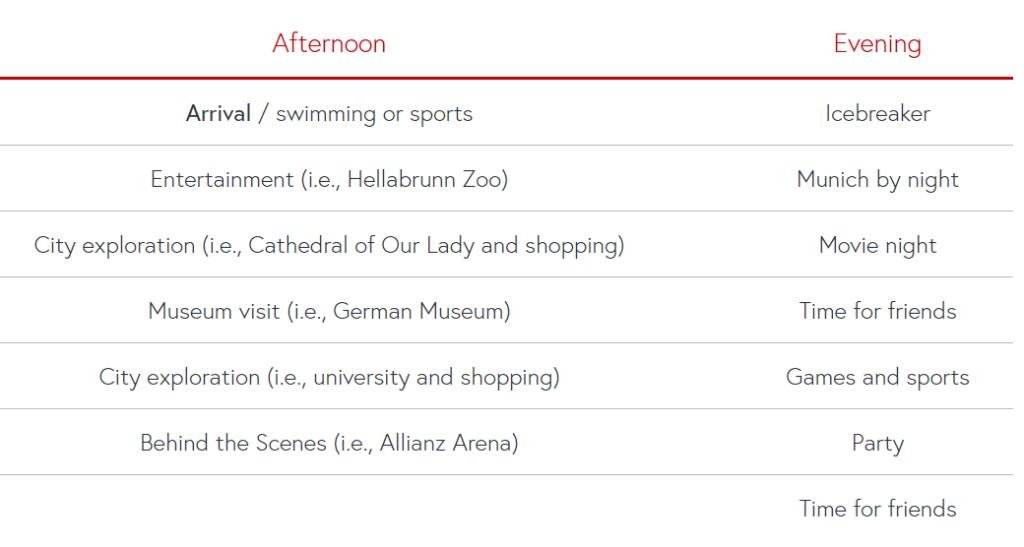Select the Movie night cell
This screenshot has width=1024, height=547.
pos(877,245)
